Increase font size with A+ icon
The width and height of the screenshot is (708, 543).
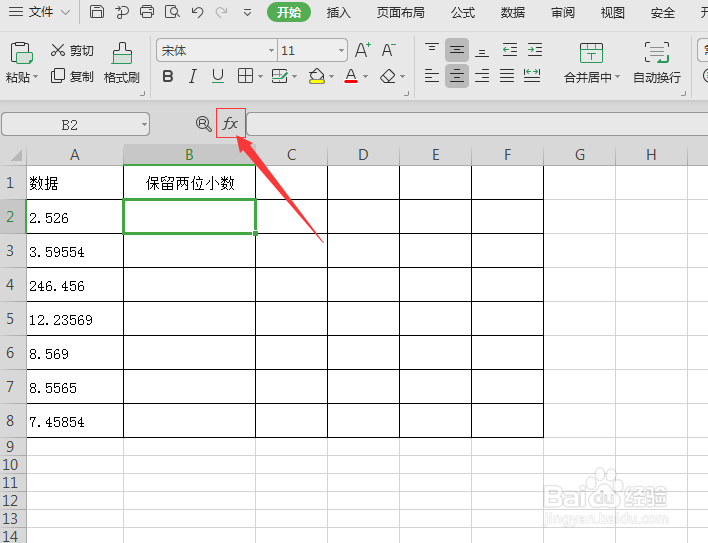point(363,50)
